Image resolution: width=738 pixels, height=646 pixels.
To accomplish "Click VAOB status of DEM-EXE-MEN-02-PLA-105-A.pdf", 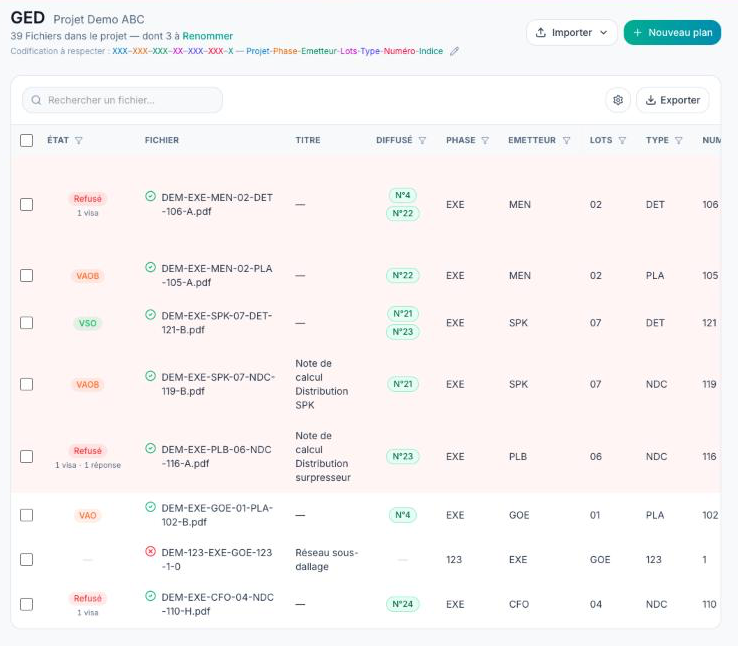I will (x=88, y=276).
